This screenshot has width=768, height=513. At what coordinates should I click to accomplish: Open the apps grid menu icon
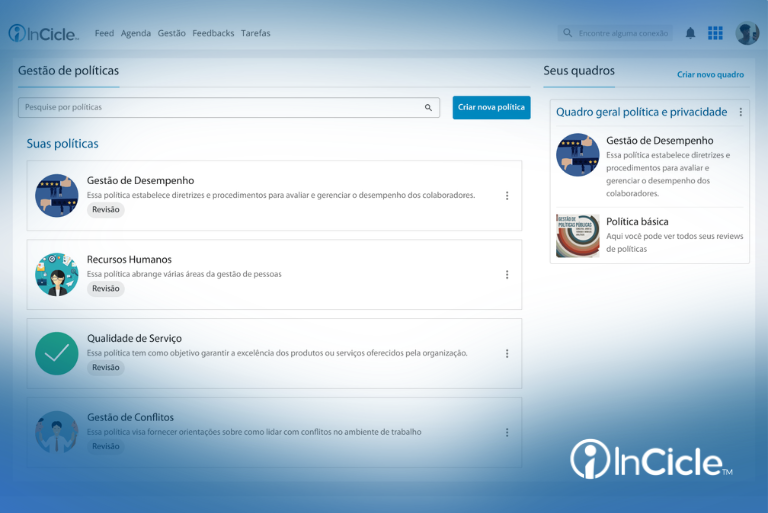(715, 33)
